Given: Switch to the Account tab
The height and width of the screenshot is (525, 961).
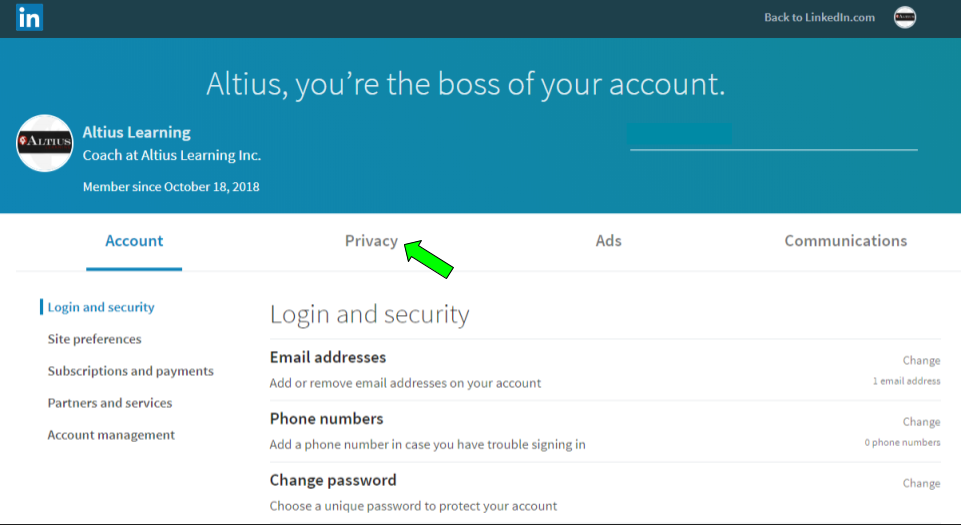Looking at the screenshot, I should [x=134, y=241].
